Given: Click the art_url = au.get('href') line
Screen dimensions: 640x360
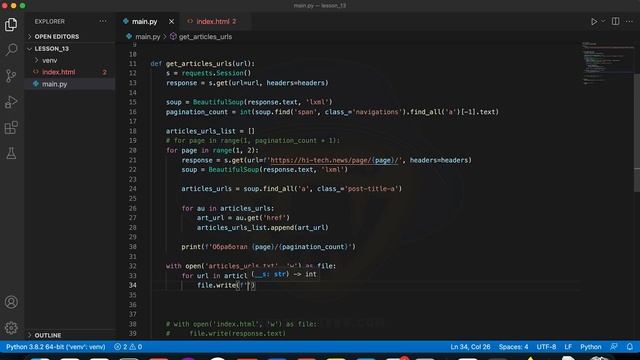Looking at the screenshot, I should (243, 218).
